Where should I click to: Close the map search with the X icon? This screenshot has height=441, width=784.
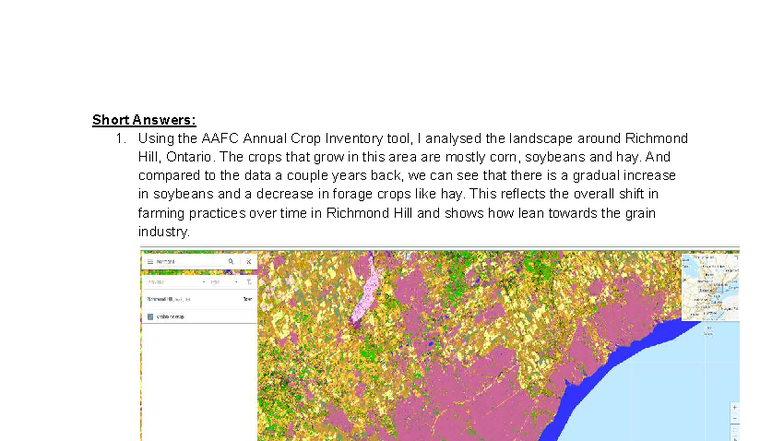tap(248, 262)
